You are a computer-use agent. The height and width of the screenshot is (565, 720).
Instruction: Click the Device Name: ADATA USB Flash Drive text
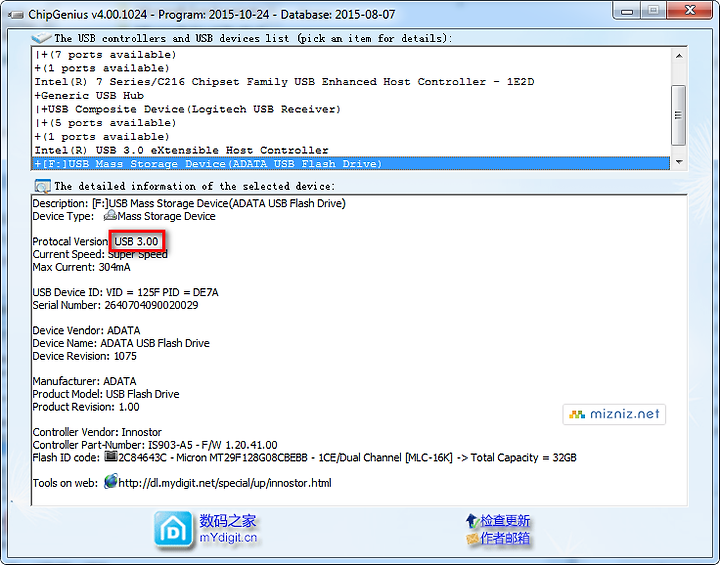(x=121, y=343)
